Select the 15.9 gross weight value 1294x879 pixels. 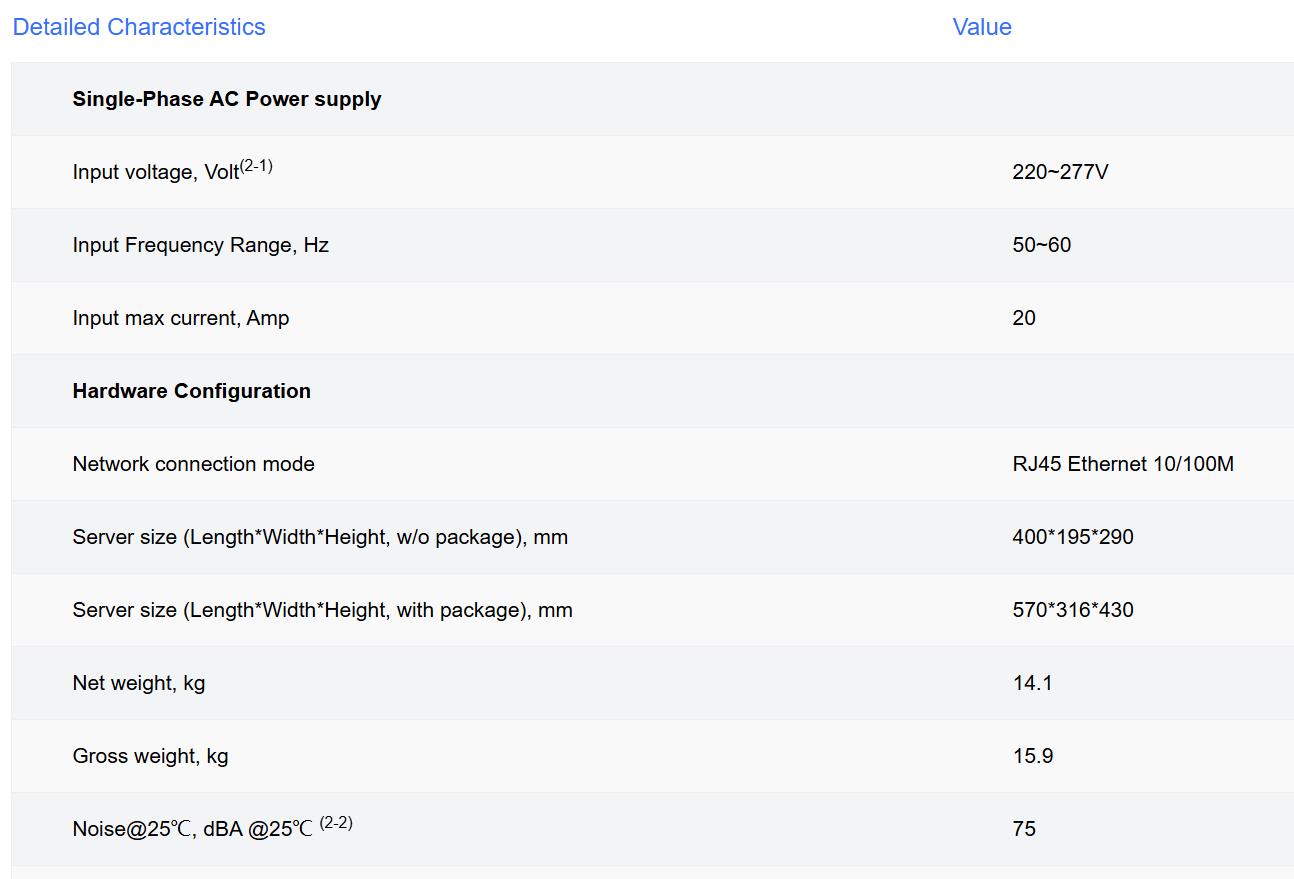tap(1032, 756)
